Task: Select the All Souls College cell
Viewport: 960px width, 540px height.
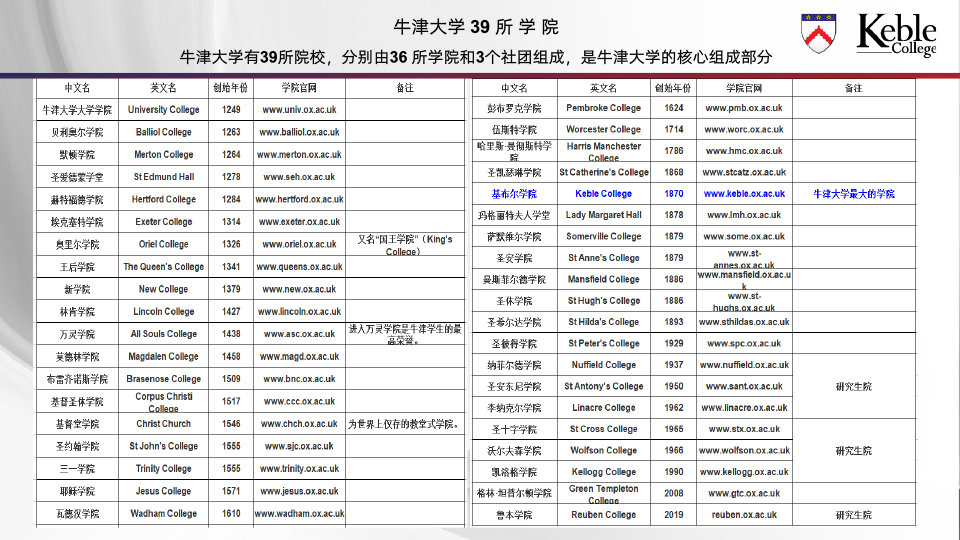Action: click(x=163, y=334)
